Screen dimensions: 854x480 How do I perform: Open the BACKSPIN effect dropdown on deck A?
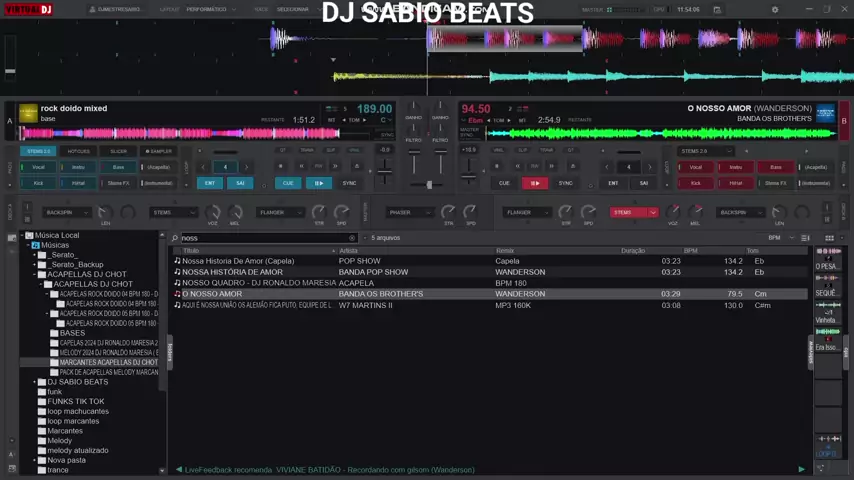tap(66, 212)
